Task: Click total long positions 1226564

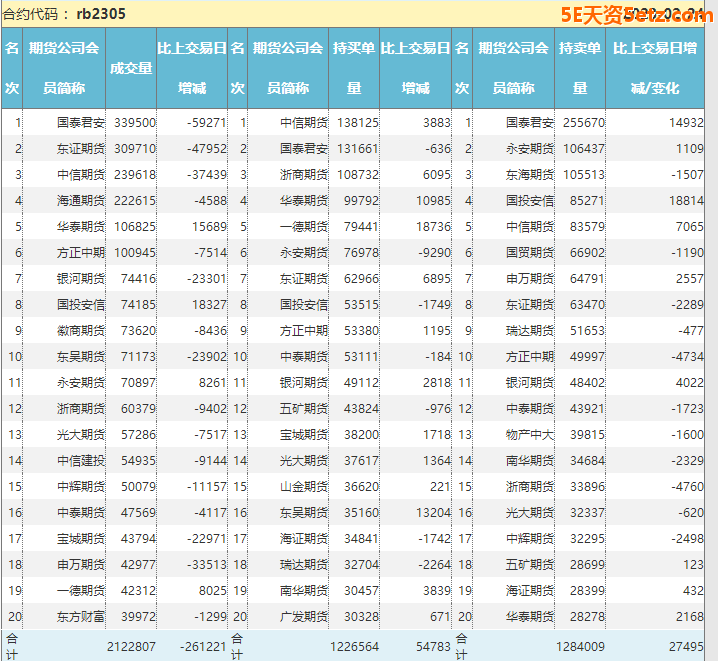Action: [x=354, y=646]
